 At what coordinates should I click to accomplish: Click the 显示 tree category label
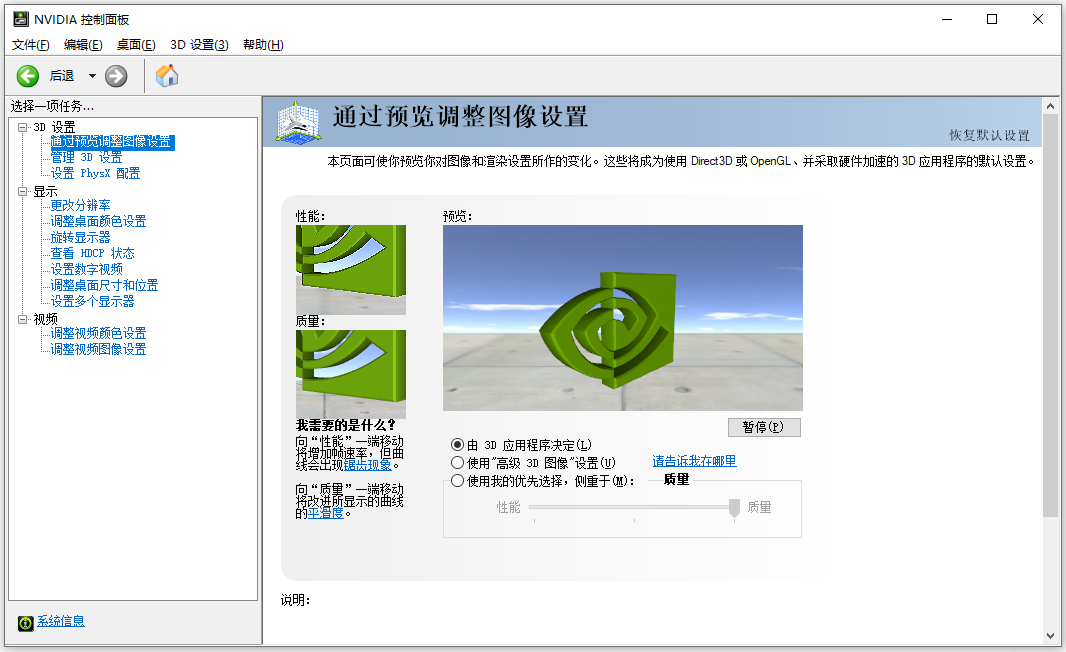pyautogui.click(x=46, y=192)
